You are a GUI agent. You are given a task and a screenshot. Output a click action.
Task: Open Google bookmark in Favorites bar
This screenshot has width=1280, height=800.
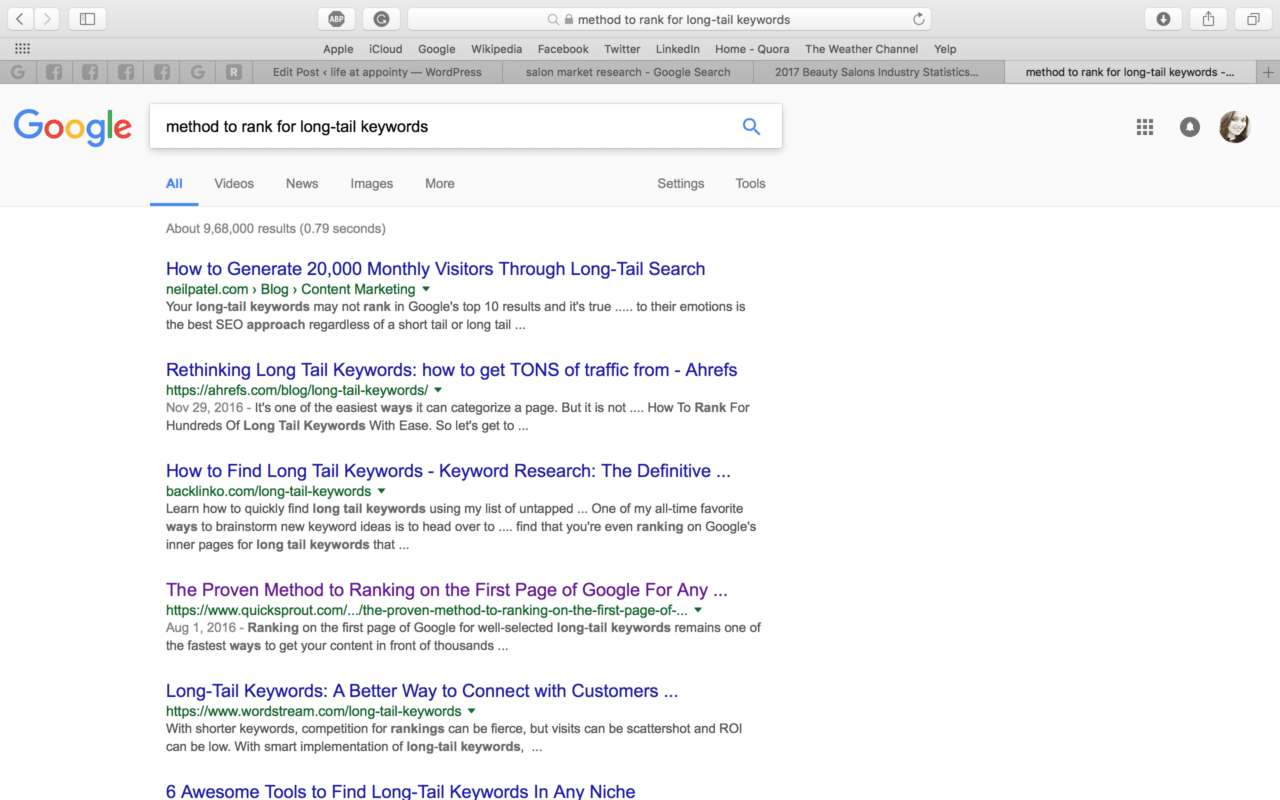coord(437,49)
